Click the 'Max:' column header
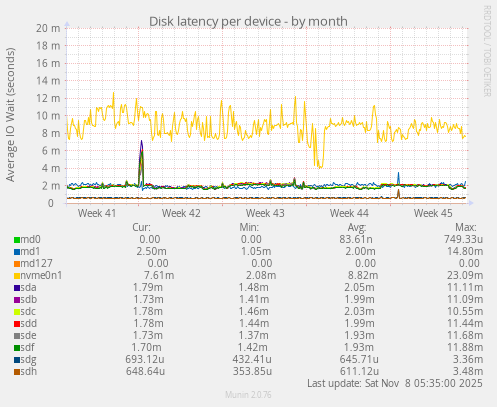 [466, 227]
